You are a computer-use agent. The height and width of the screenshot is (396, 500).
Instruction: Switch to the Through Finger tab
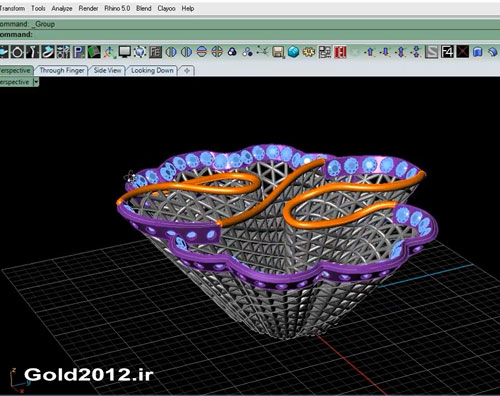pos(62,70)
